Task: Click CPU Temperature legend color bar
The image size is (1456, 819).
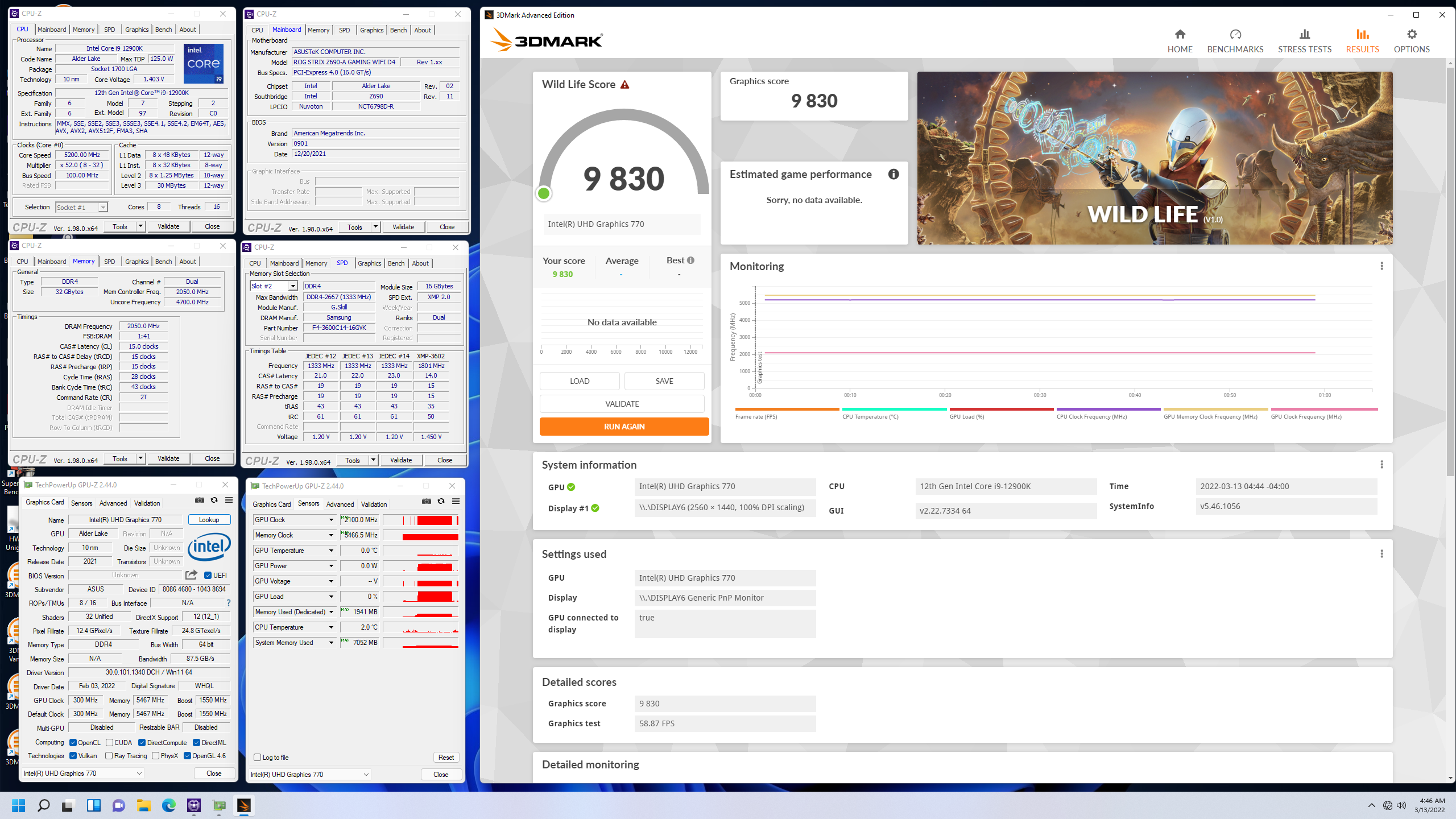Action: click(x=894, y=409)
